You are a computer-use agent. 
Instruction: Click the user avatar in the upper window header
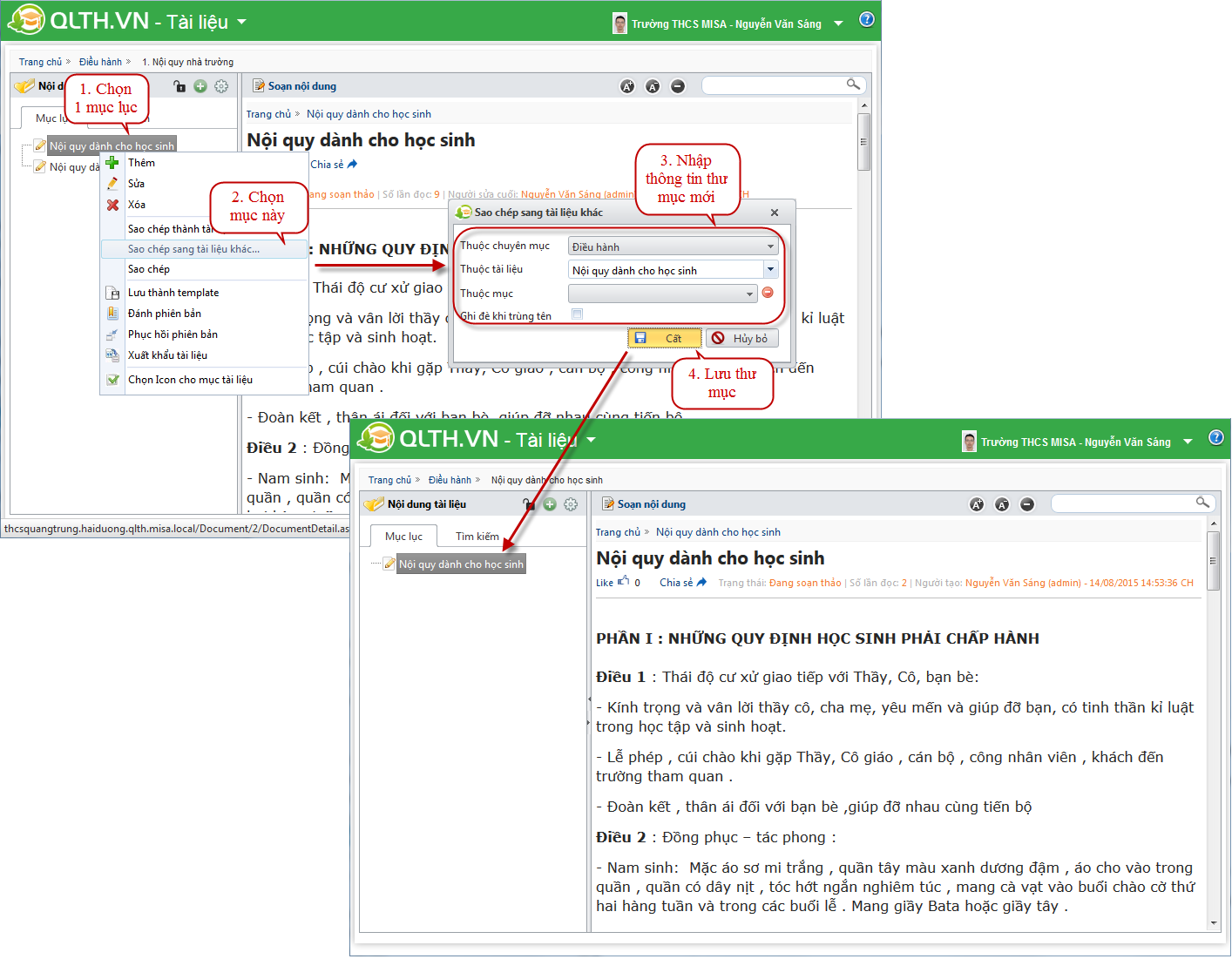620,24
